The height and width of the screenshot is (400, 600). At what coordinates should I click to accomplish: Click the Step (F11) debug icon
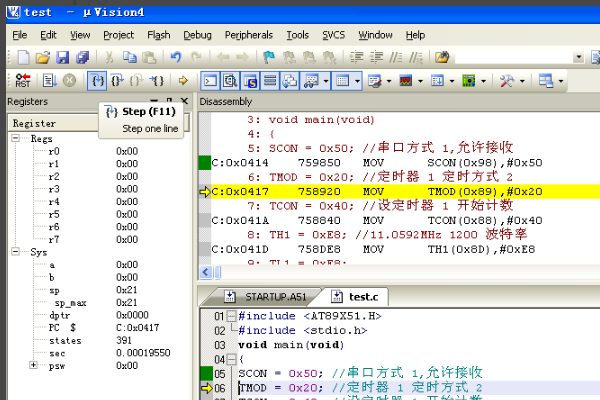point(97,80)
